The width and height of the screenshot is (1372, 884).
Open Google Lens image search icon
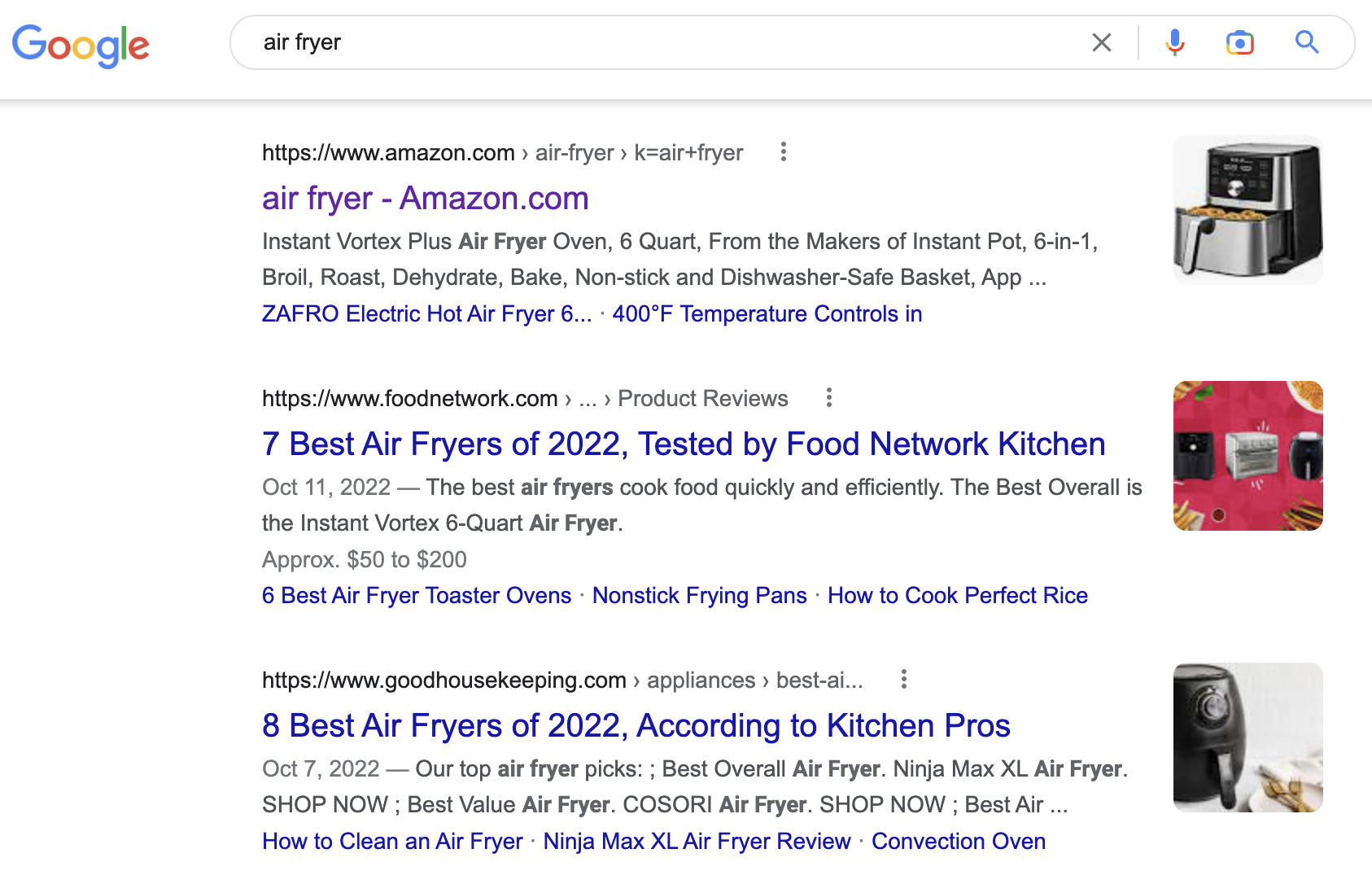(1239, 42)
